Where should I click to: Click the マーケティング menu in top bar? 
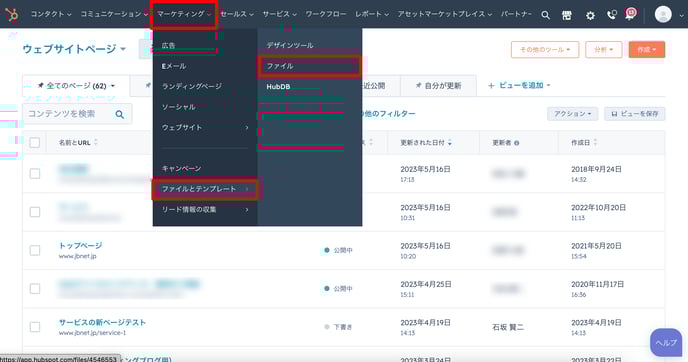184,14
